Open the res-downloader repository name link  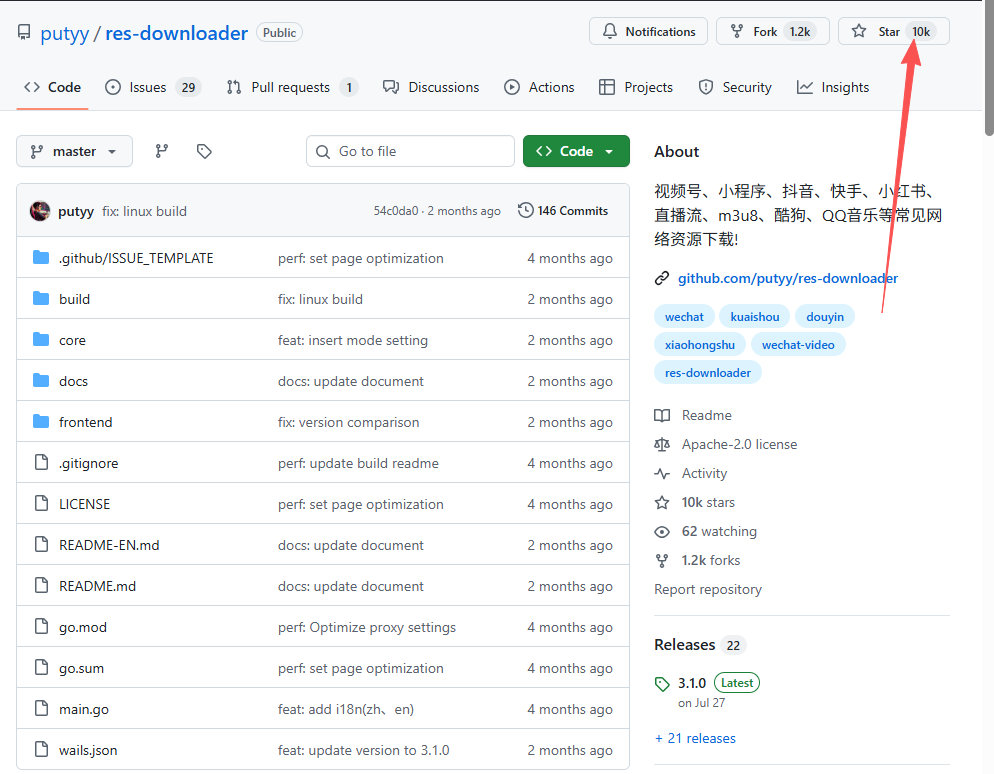[176, 33]
